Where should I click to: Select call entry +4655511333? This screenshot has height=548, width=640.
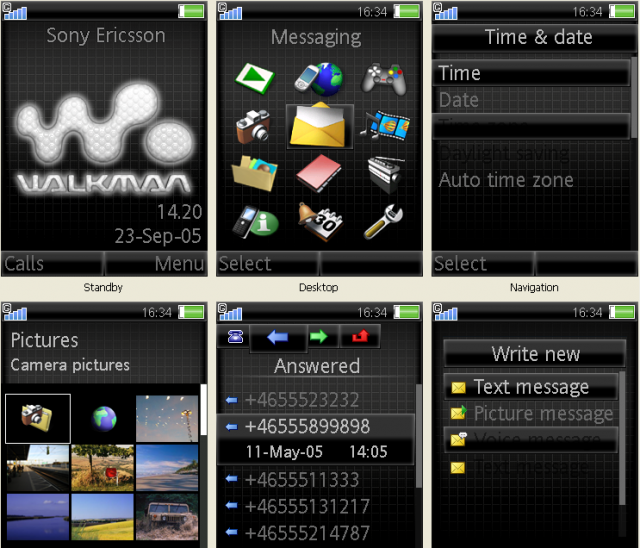pyautogui.click(x=316, y=479)
